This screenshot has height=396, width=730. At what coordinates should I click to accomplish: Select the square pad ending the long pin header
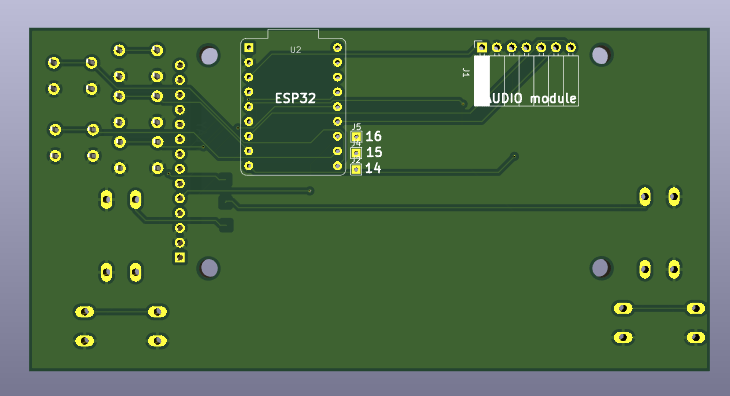180,257
